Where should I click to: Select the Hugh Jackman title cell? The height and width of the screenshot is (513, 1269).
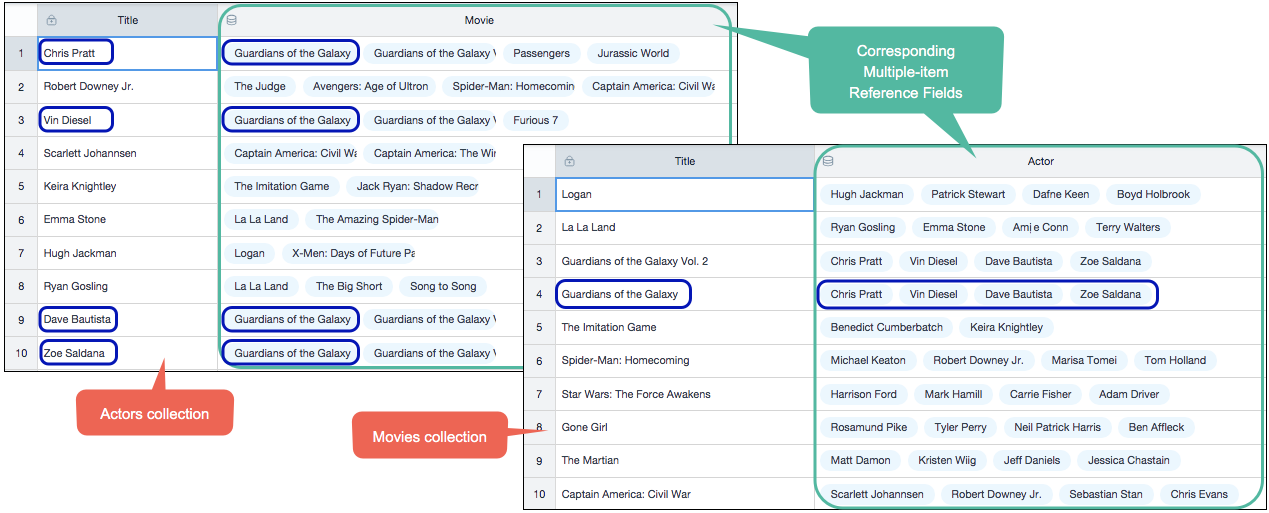(128, 253)
